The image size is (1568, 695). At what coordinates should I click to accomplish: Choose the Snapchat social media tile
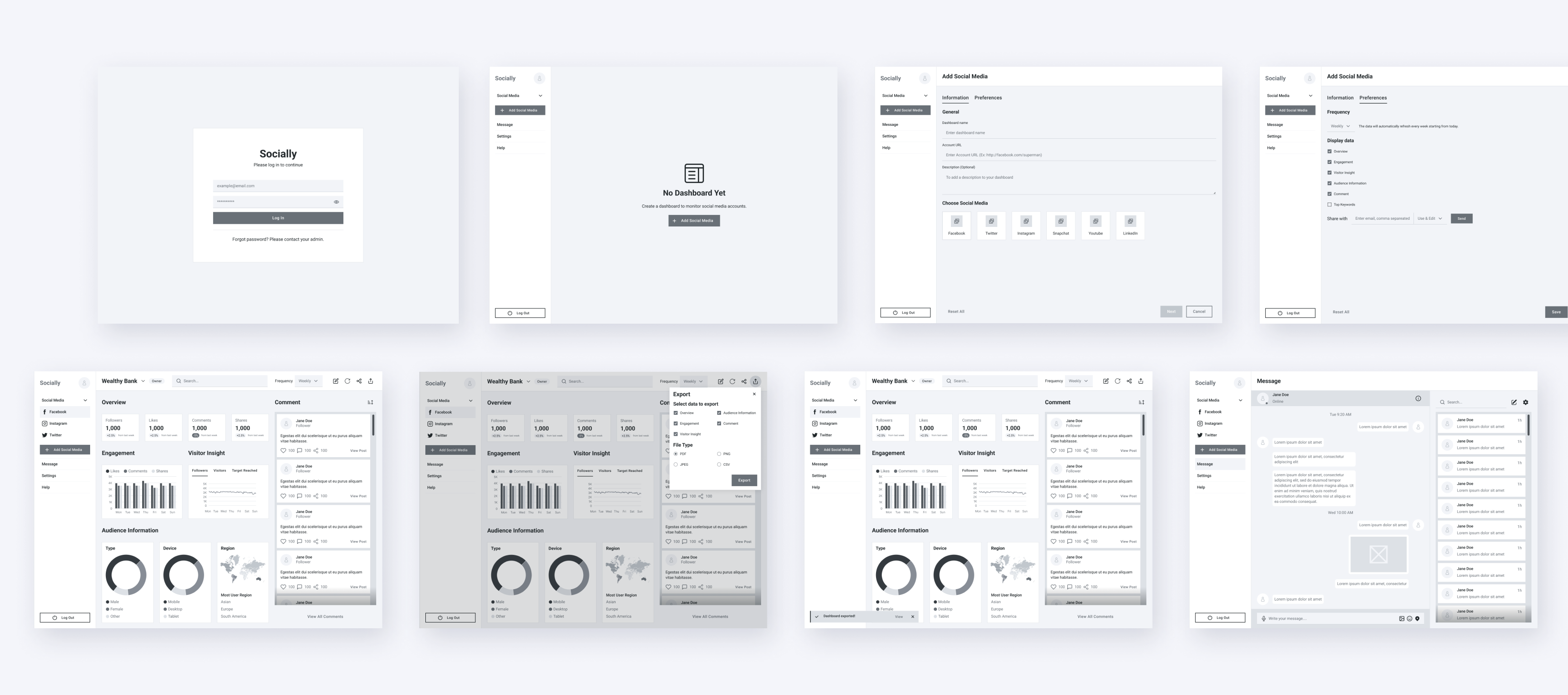[1060, 225]
